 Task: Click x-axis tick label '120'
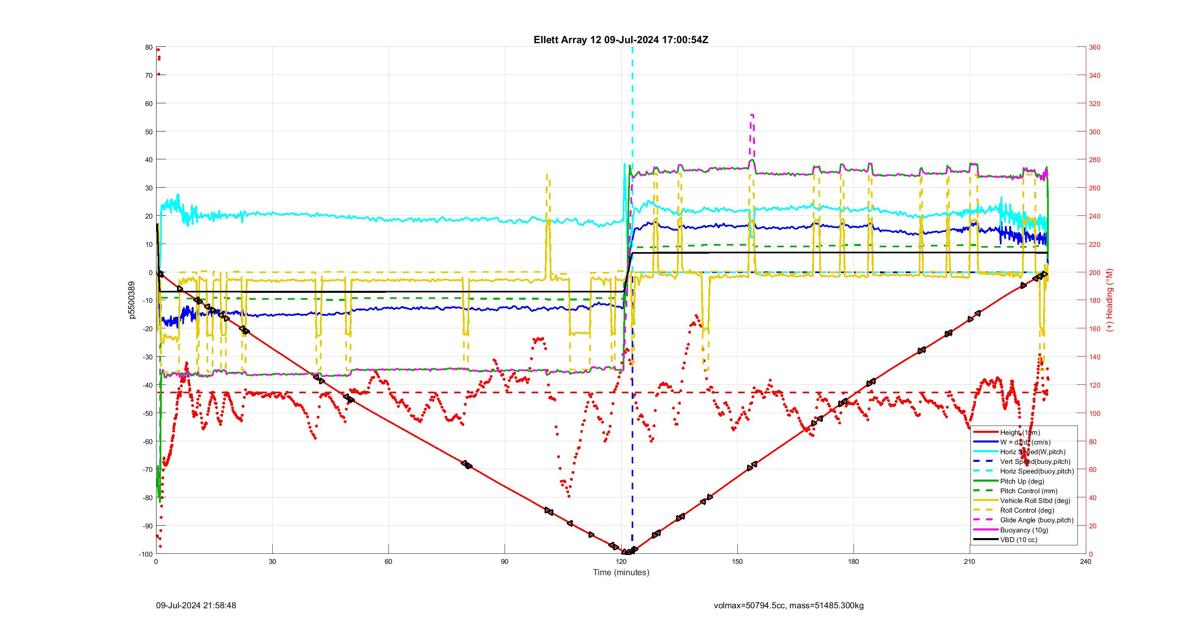pos(621,563)
